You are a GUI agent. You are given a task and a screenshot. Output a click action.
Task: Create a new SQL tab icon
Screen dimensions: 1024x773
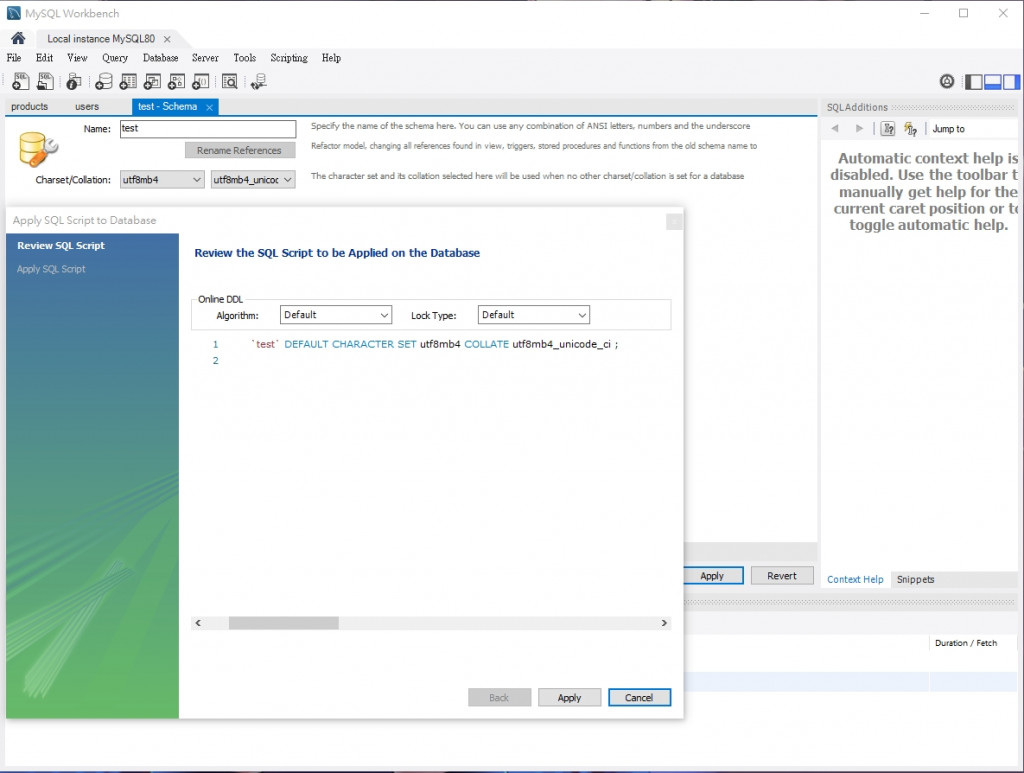21,82
